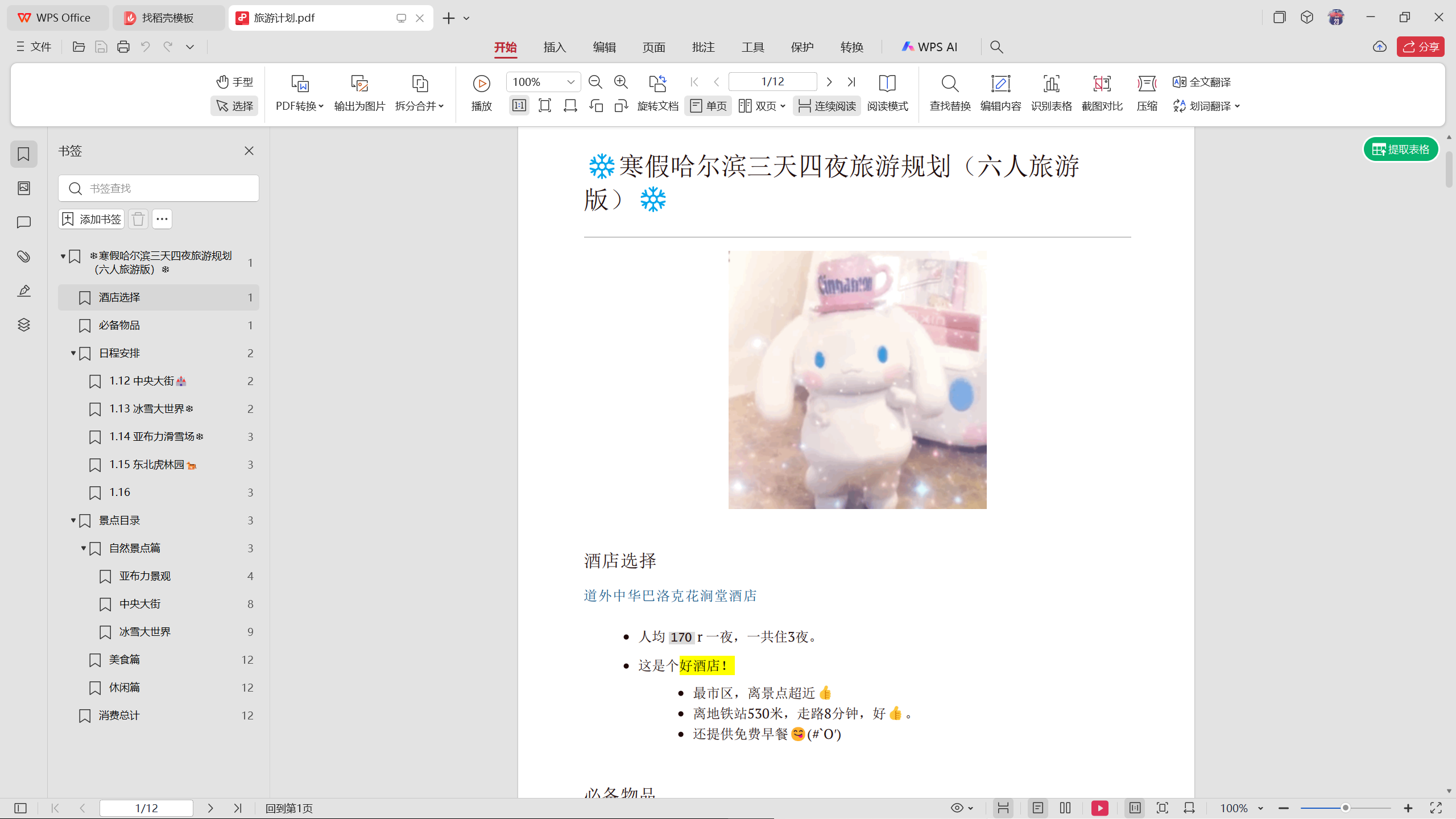Switch to the 页面 ribbon tab
The image size is (1456, 819).
click(x=653, y=47)
